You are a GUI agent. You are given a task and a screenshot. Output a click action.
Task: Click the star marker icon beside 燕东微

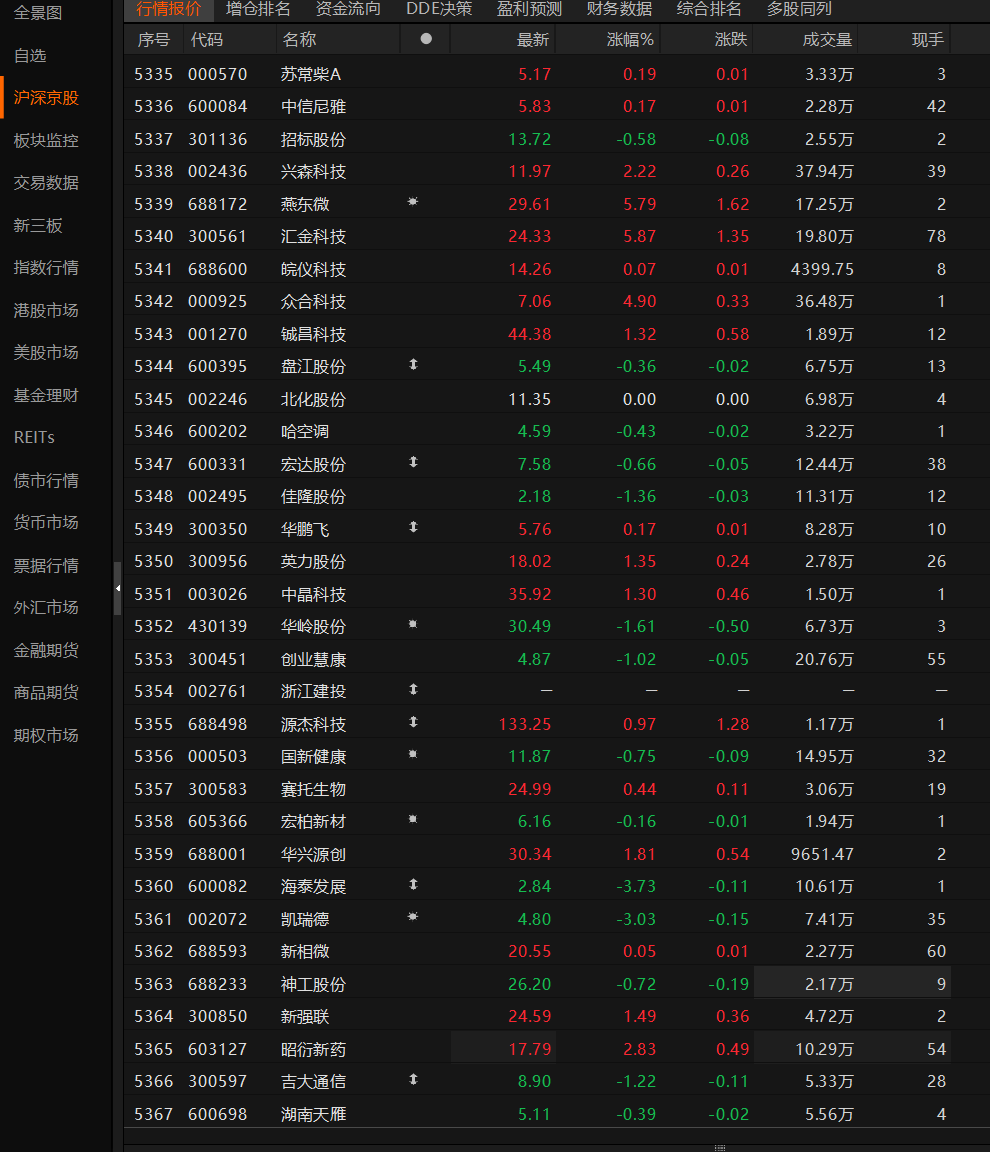click(x=413, y=202)
